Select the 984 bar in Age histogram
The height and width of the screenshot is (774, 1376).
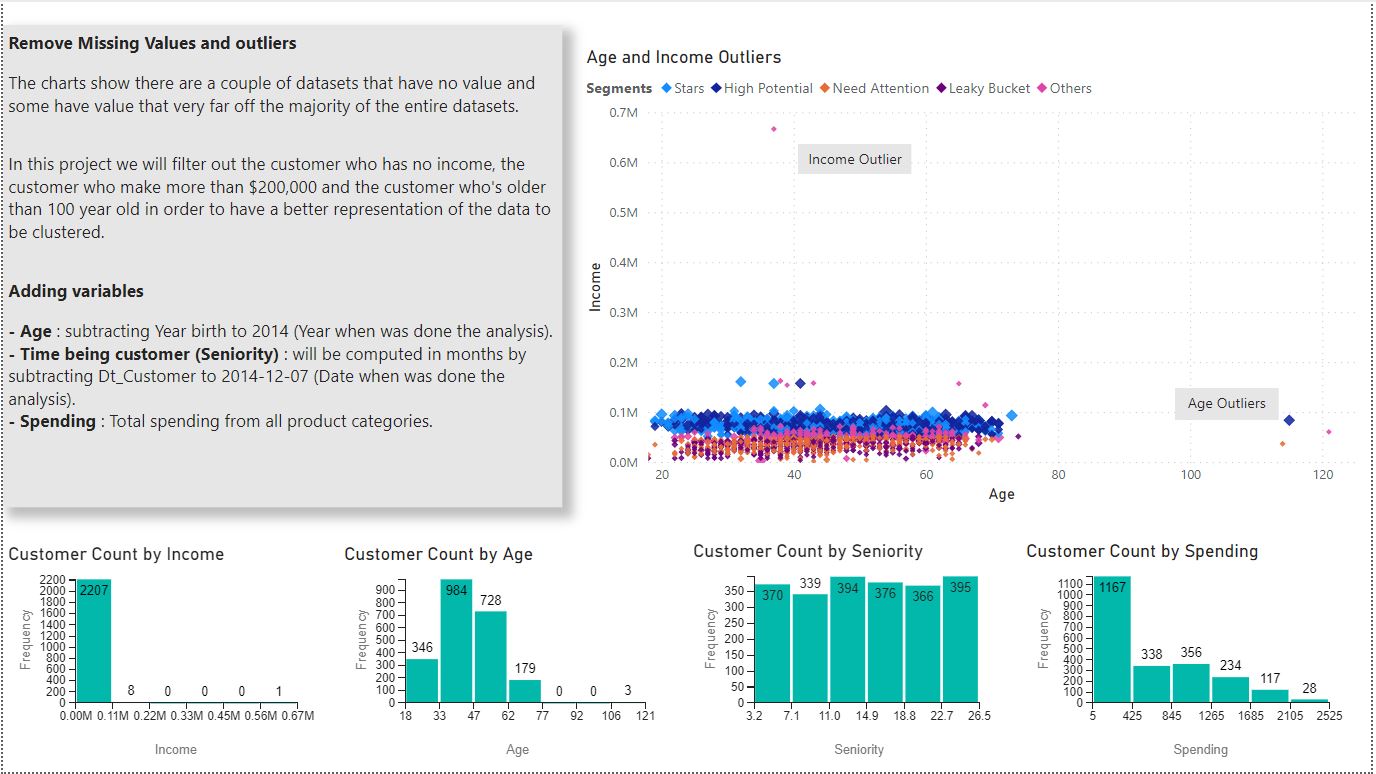[x=456, y=640]
